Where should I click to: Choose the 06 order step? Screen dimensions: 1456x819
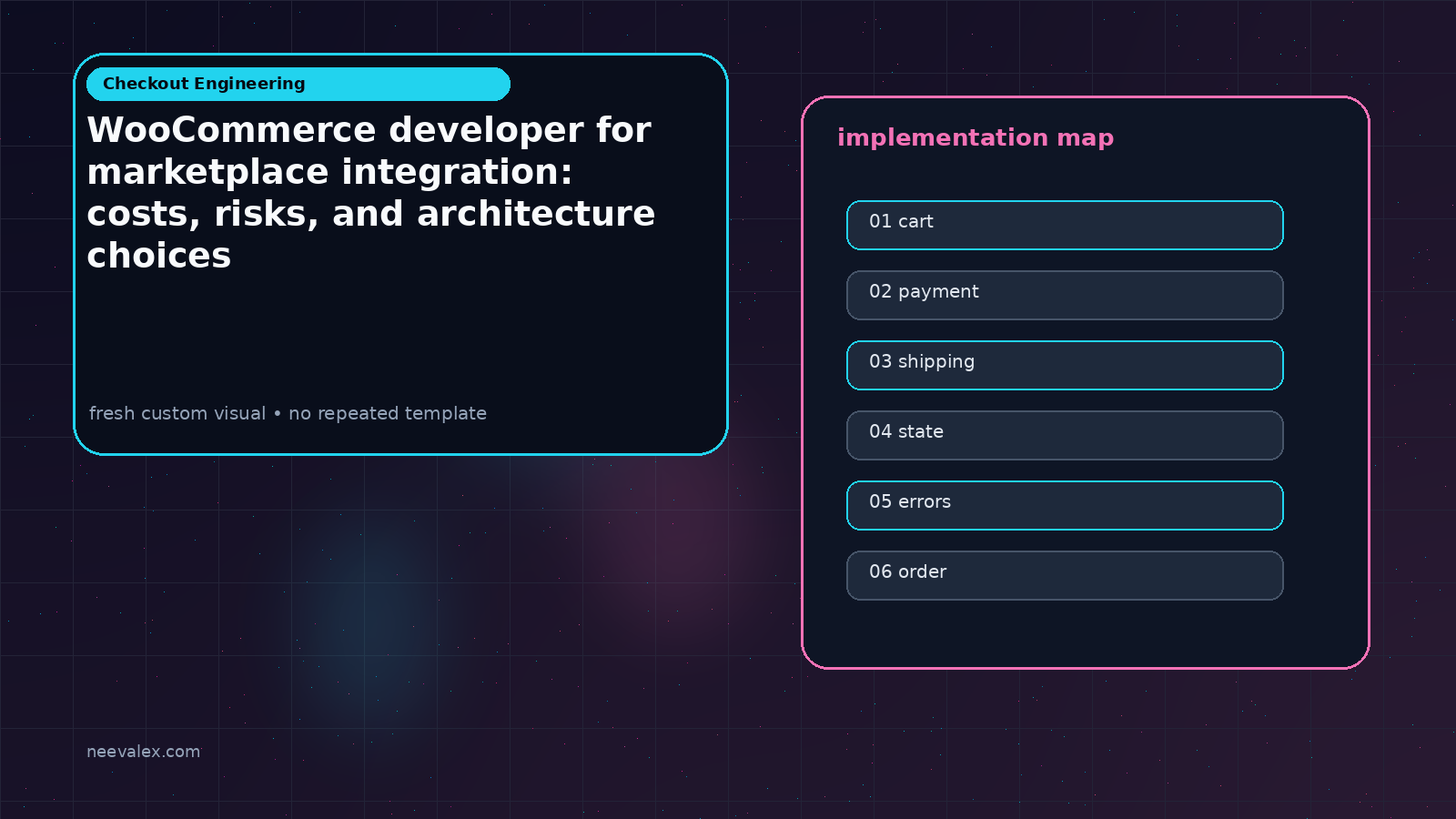click(1065, 575)
